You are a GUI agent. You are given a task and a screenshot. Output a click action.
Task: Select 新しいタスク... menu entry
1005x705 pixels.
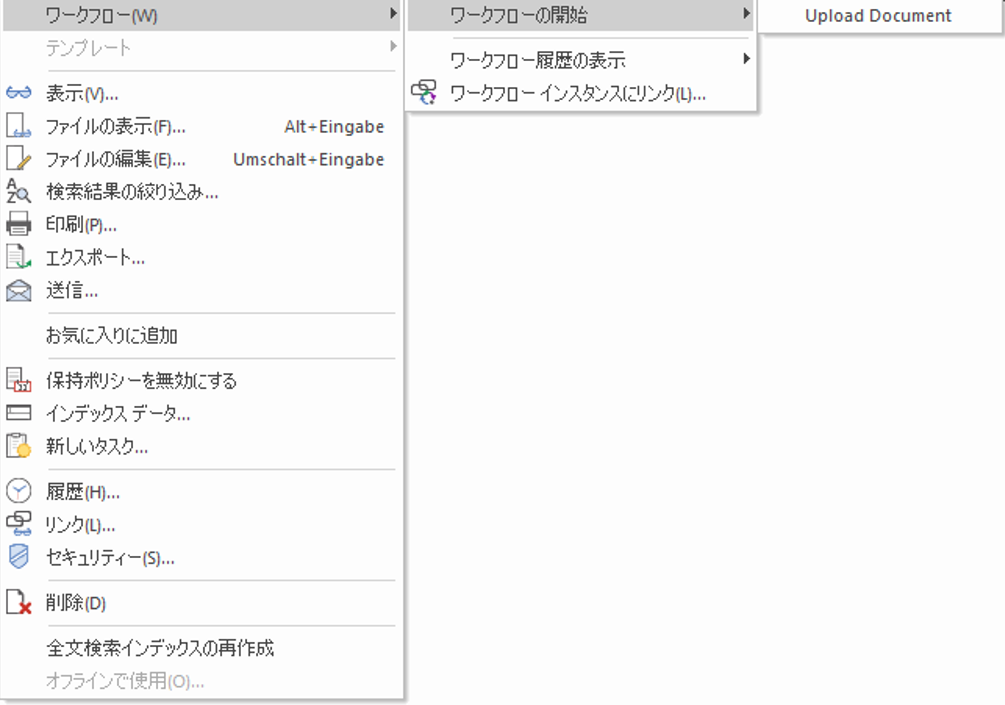(202, 446)
